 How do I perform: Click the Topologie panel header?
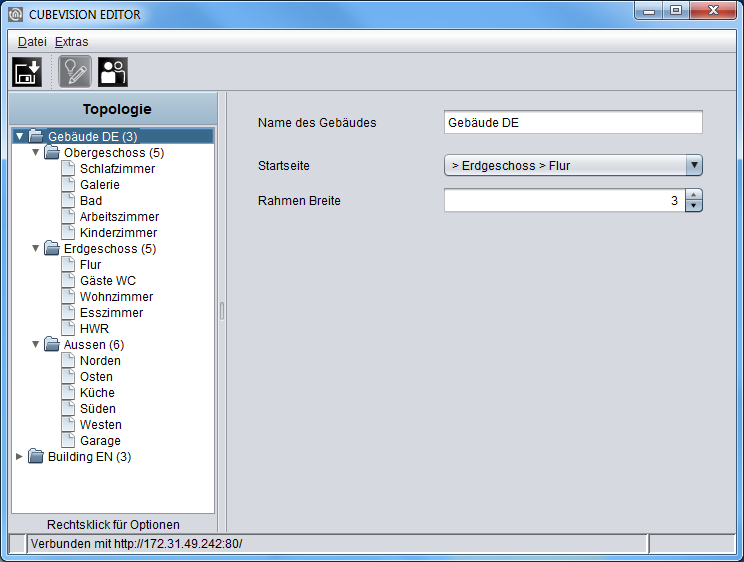tap(113, 109)
